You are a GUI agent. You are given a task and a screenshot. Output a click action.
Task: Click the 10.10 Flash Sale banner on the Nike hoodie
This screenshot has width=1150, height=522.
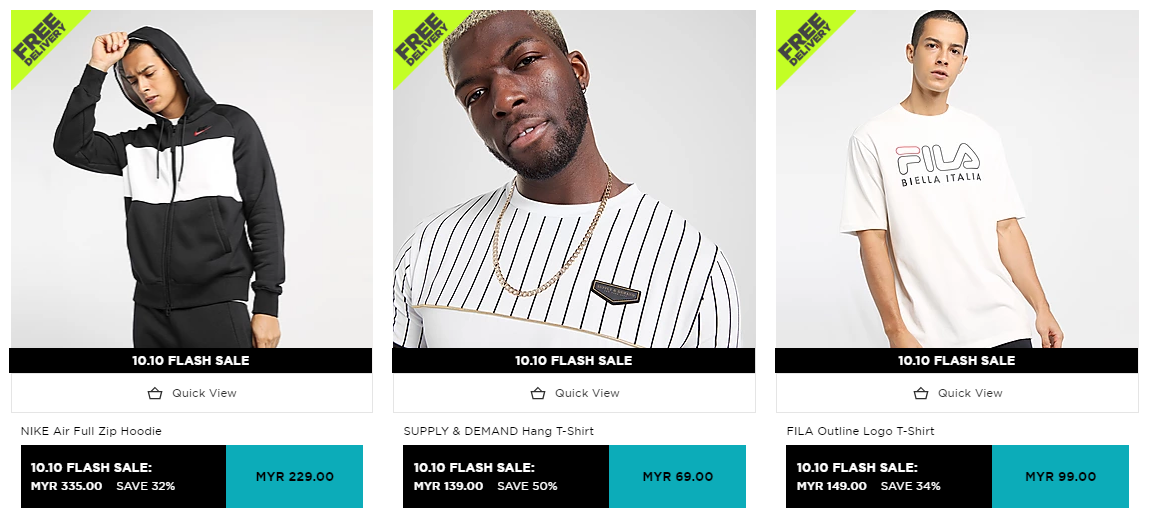click(x=191, y=360)
